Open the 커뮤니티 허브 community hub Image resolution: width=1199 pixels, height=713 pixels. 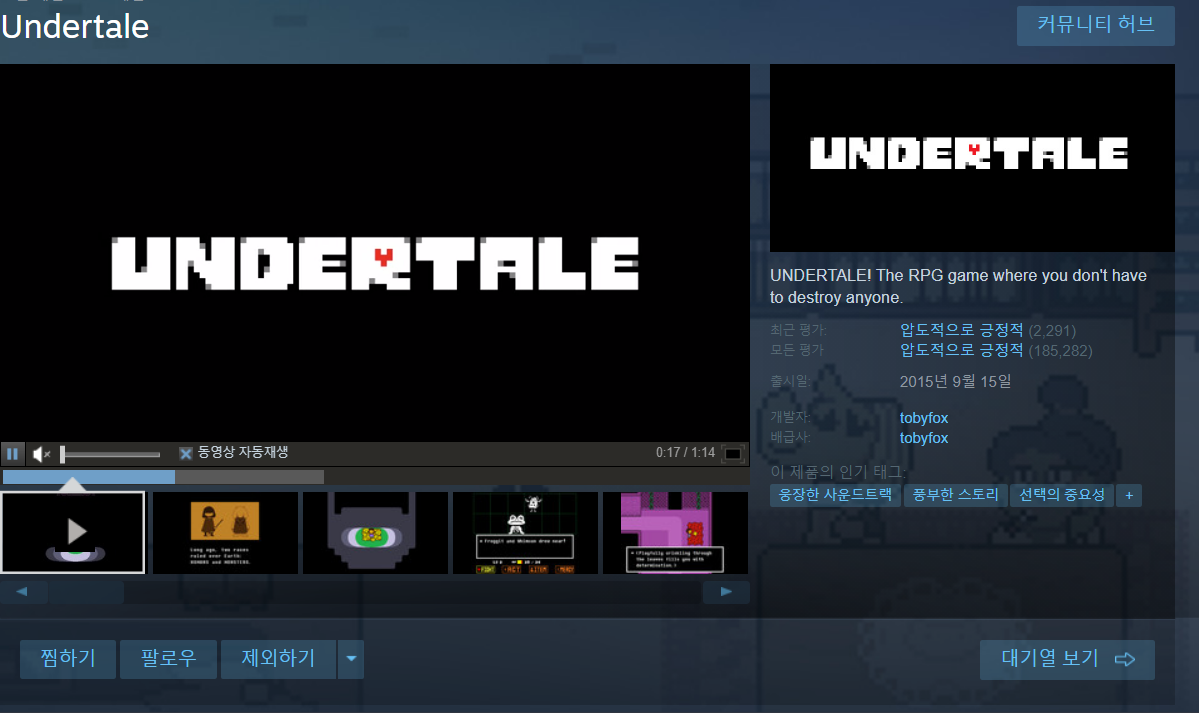pyautogui.click(x=1095, y=25)
